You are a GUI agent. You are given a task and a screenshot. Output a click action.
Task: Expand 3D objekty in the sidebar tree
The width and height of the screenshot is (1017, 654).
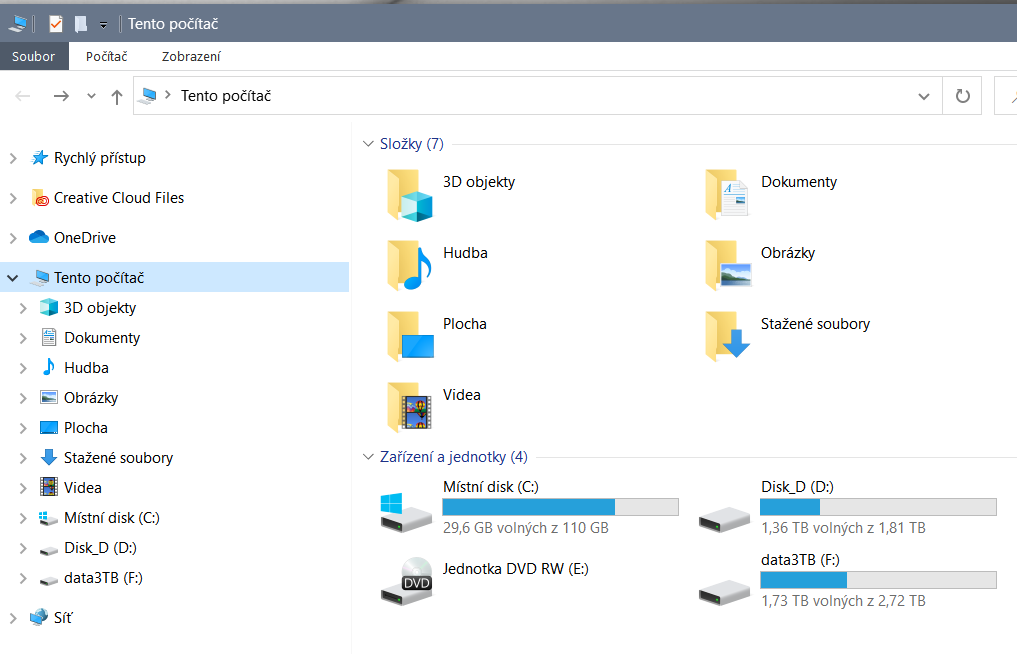point(23,308)
